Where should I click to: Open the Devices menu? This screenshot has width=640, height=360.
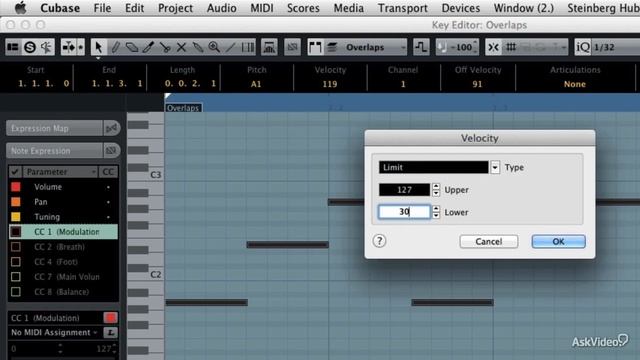461,8
